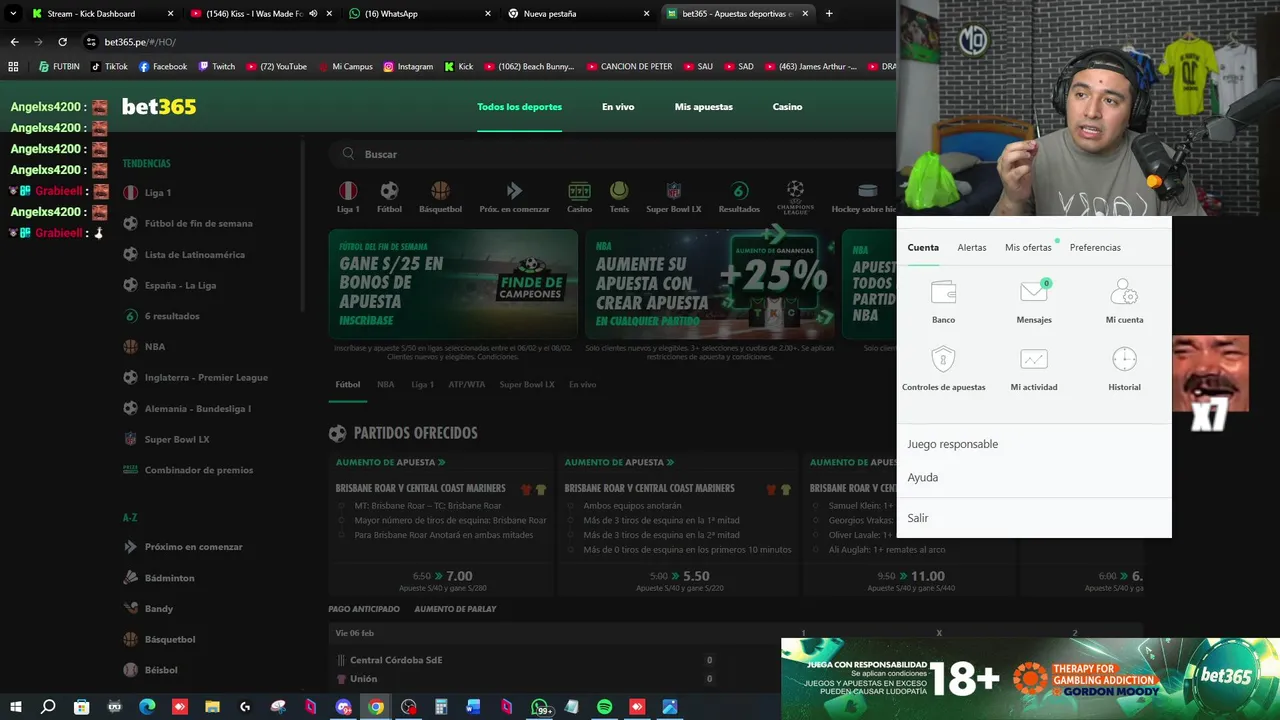This screenshot has height=720, width=1280.
Task: Select the Fútbol filter tab
Action: 348,384
